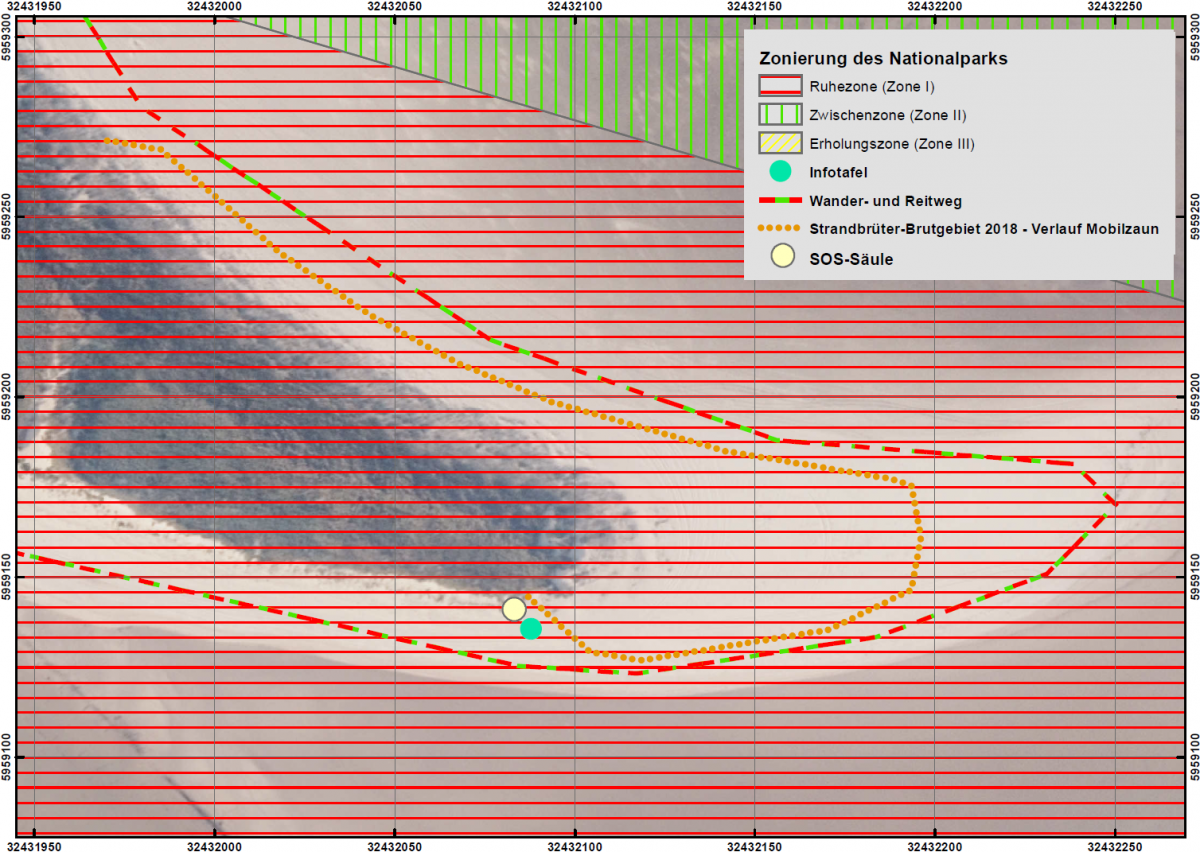
Task: Click top axis coordinate label 32432150
Action: 754,6
